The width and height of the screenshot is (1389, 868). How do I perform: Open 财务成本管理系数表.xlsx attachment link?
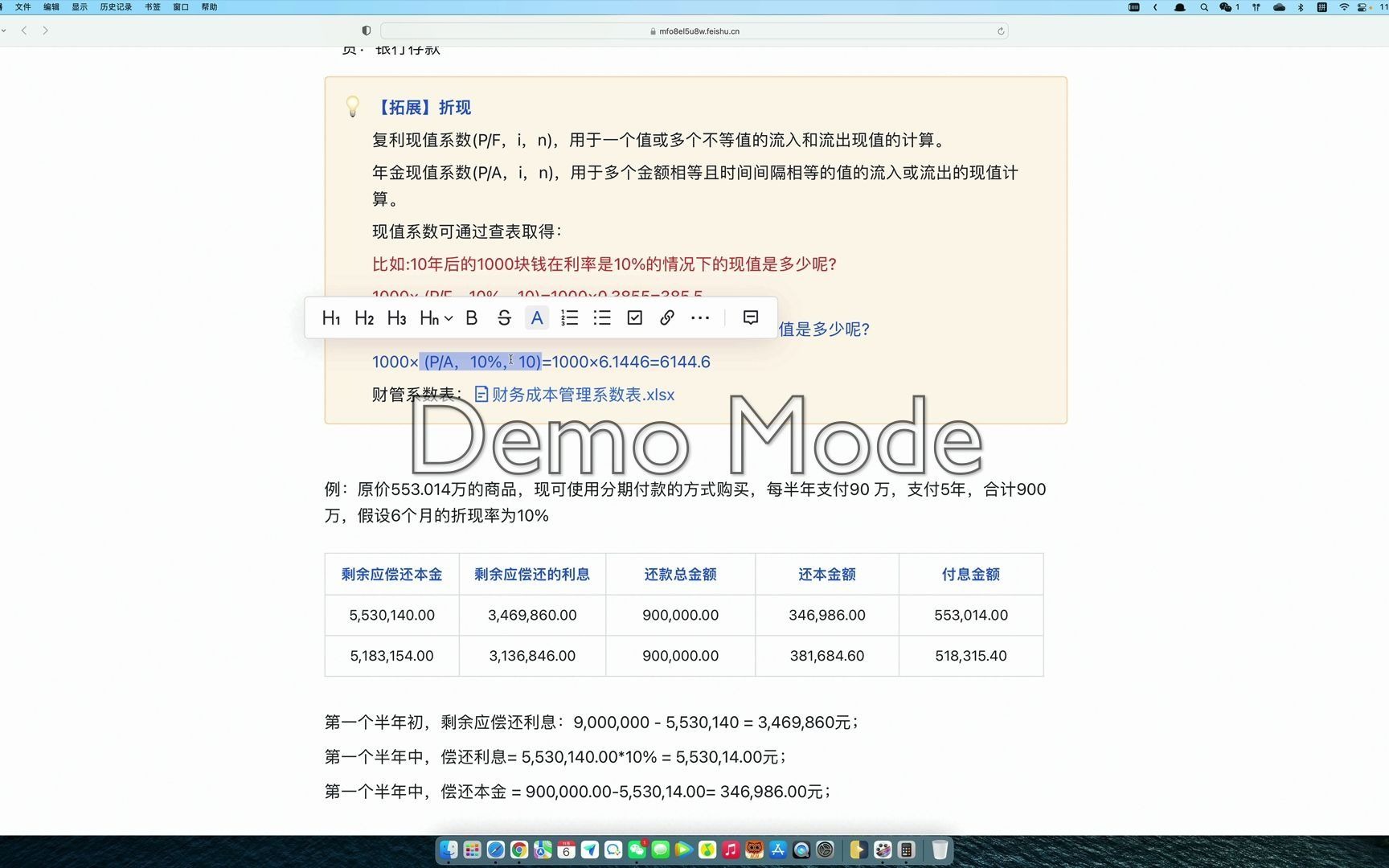click(575, 395)
